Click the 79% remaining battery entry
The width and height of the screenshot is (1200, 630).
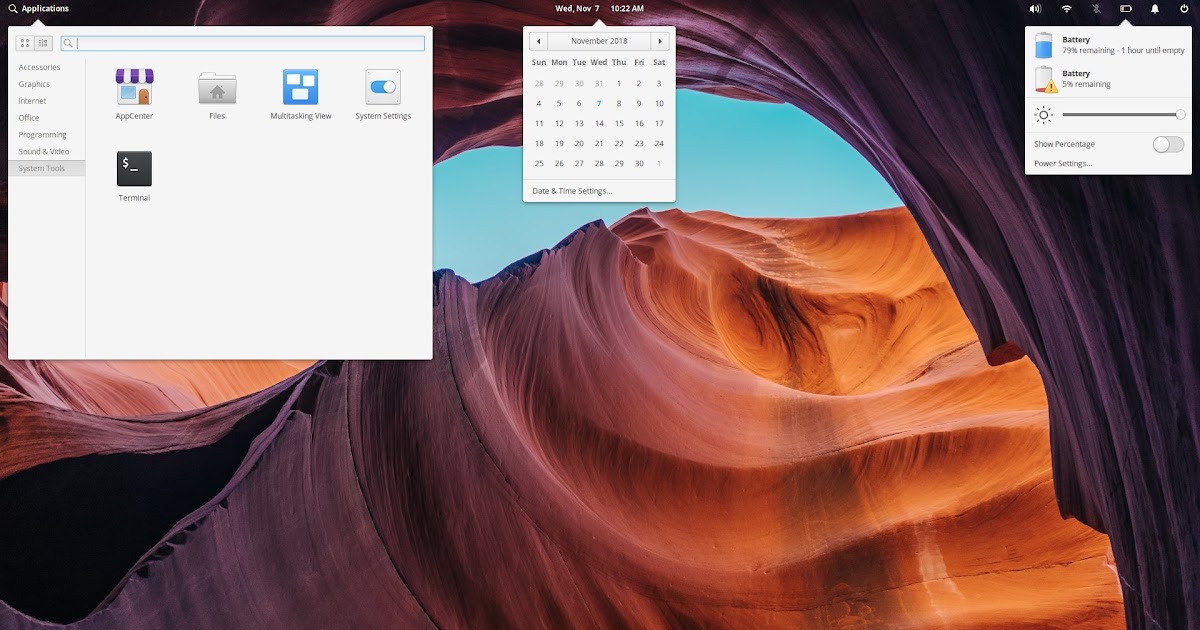coord(1110,45)
